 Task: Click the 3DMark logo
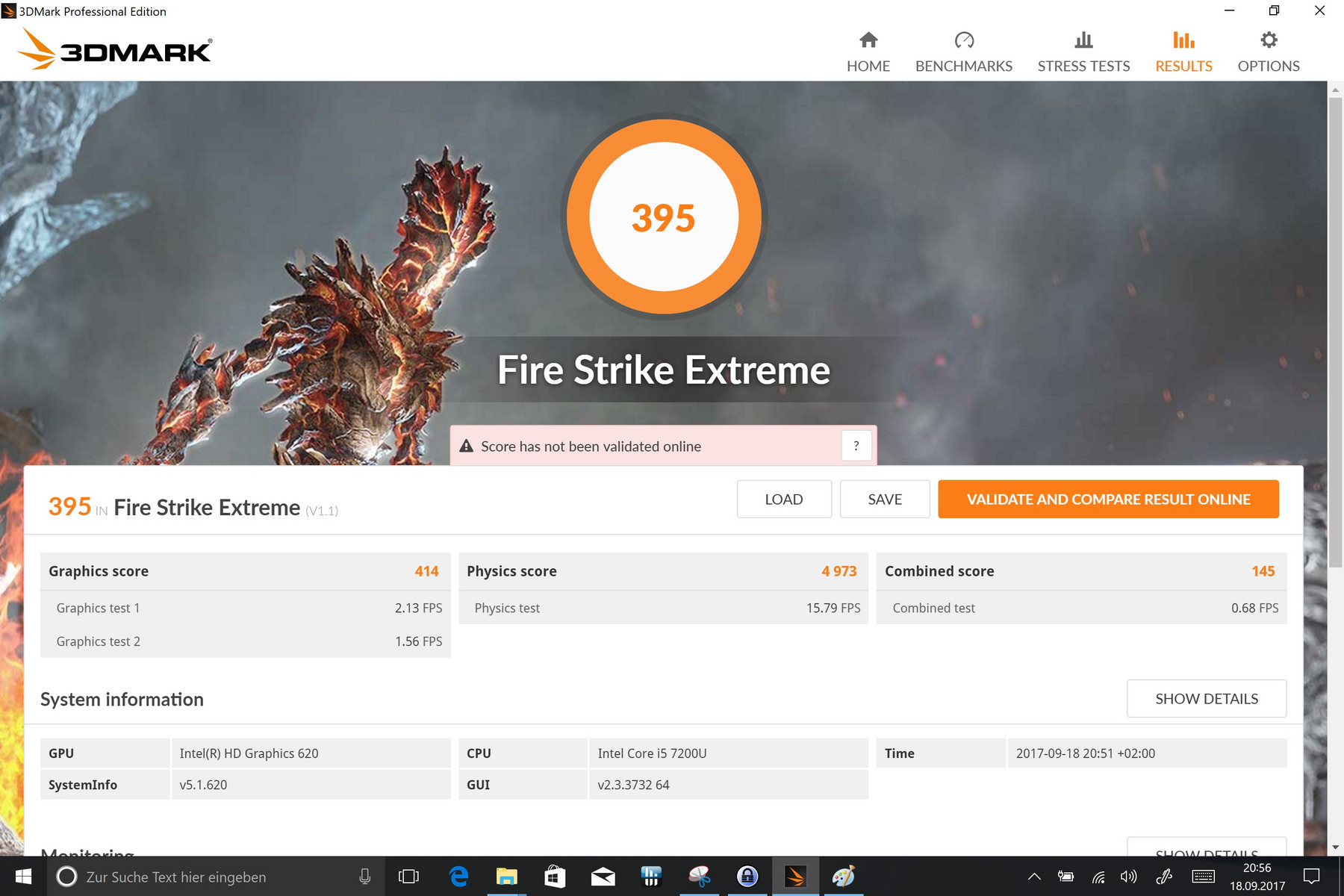[115, 49]
